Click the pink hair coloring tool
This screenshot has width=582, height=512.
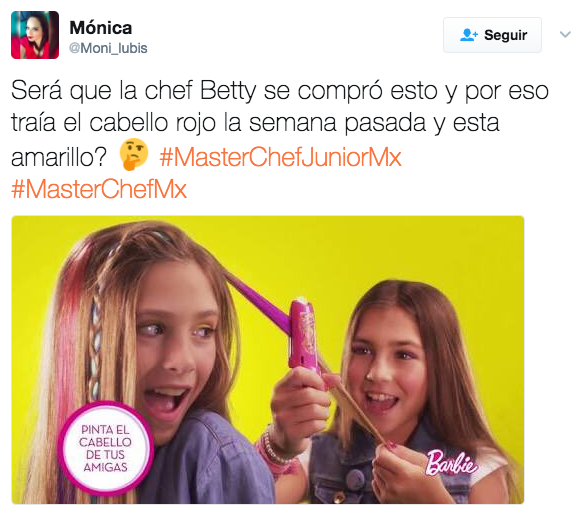(x=303, y=333)
